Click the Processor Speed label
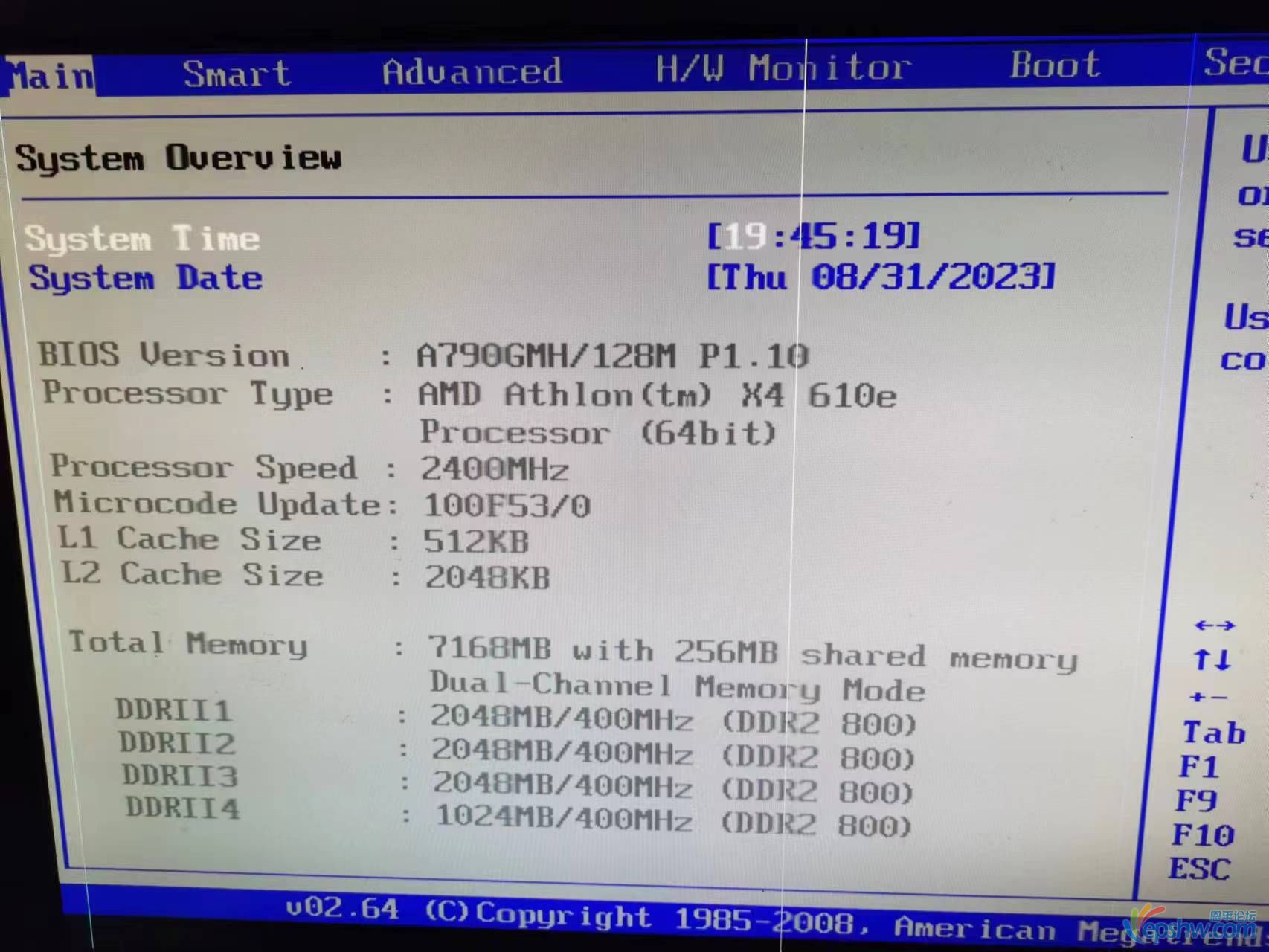Viewport: 1269px width, 952px height. [203, 467]
